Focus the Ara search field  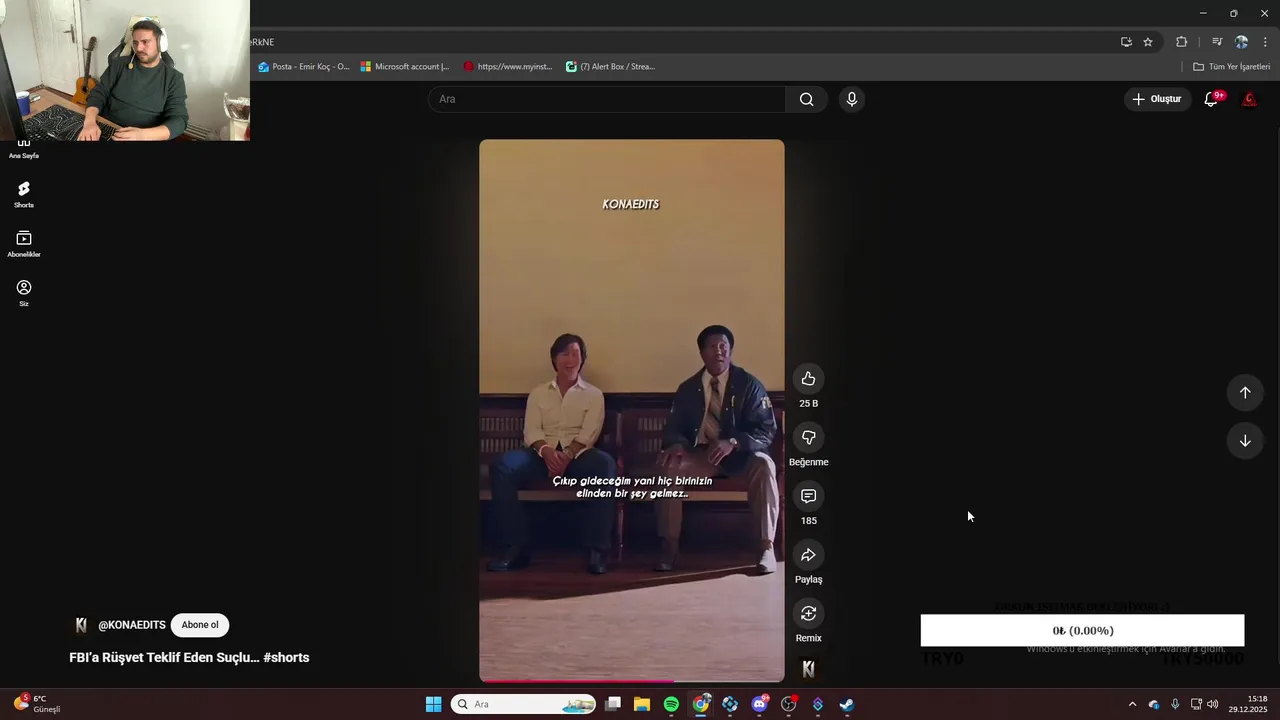coord(607,99)
